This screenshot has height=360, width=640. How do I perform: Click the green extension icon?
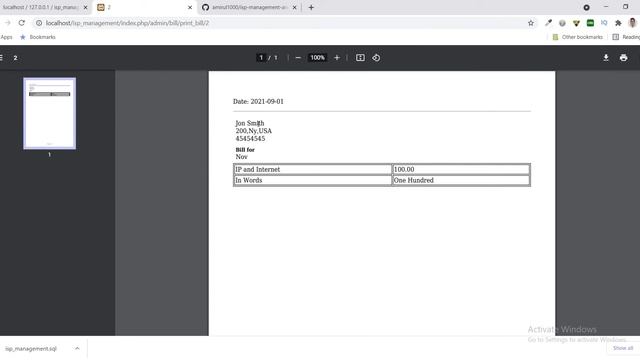(x=590, y=23)
